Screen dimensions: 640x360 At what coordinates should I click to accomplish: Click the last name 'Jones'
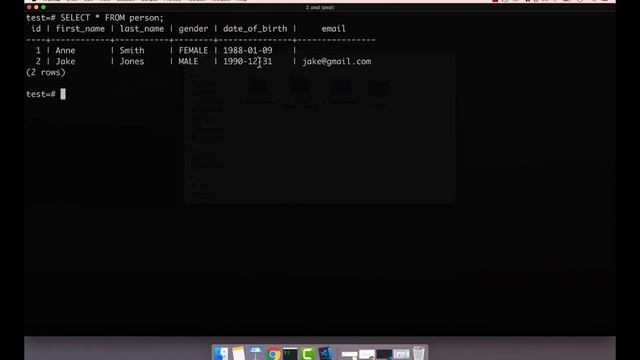pos(132,62)
